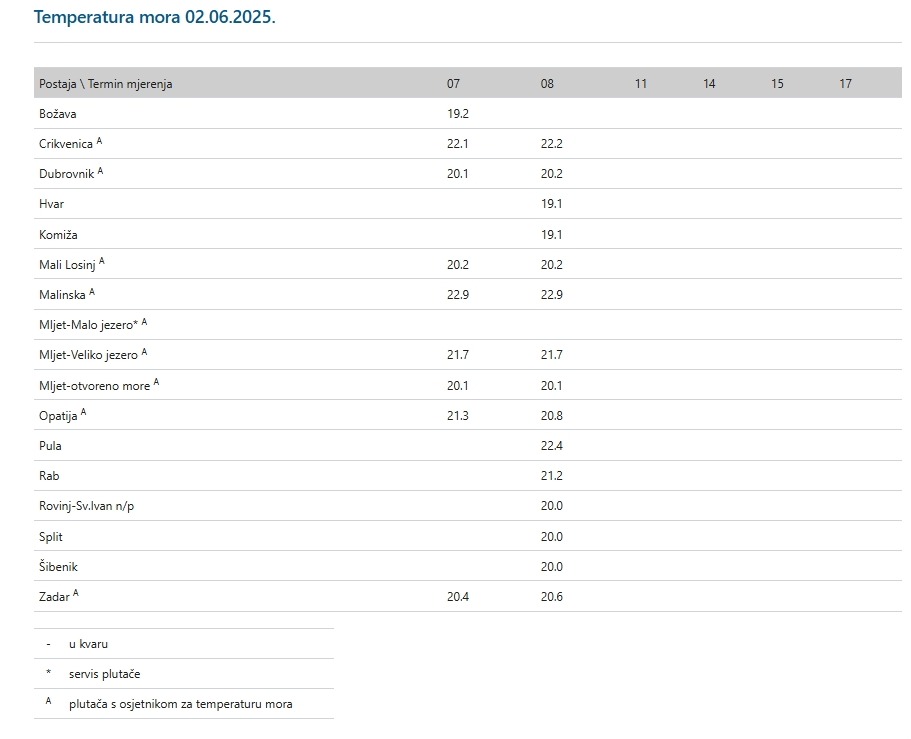Viewport: 911px width, 739px height.
Task: Click the page title Temperatura mora 02.06.2025.
Action: tap(154, 18)
